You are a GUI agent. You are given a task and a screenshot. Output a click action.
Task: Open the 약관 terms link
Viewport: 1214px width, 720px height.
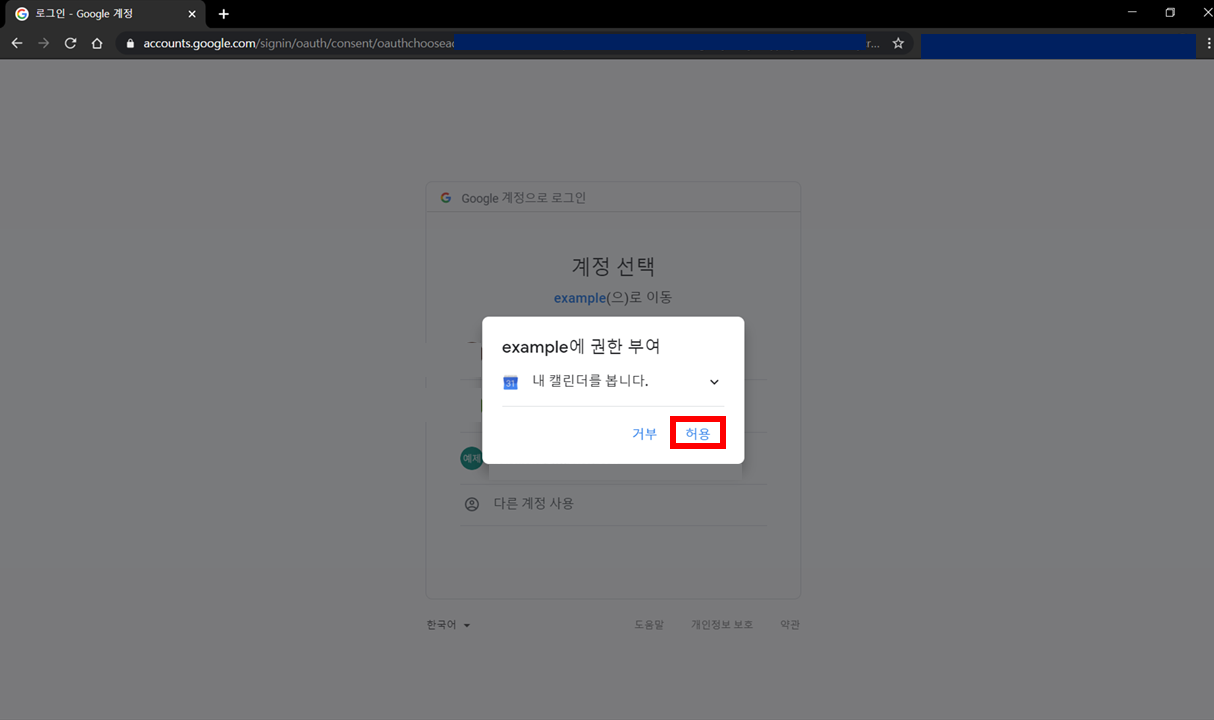coord(790,625)
